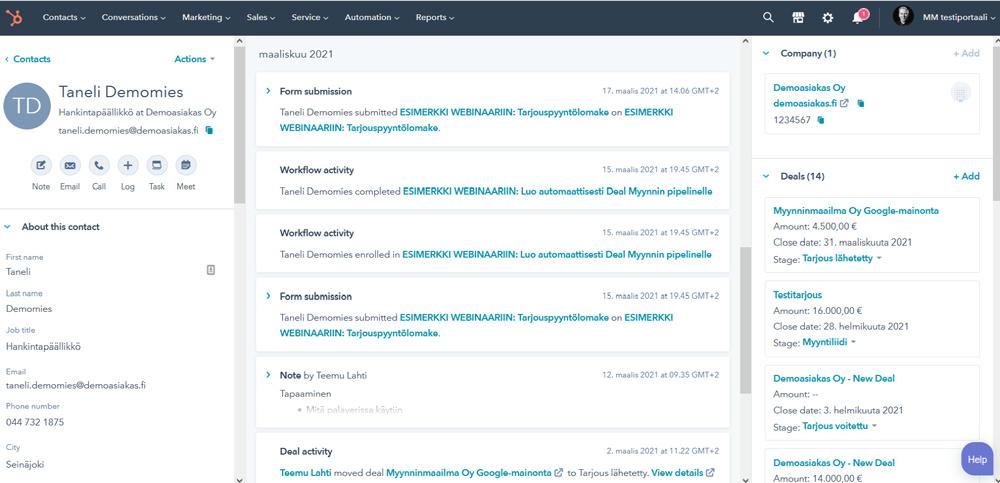Expand the 17. maalis Form submission entry

[268, 91]
